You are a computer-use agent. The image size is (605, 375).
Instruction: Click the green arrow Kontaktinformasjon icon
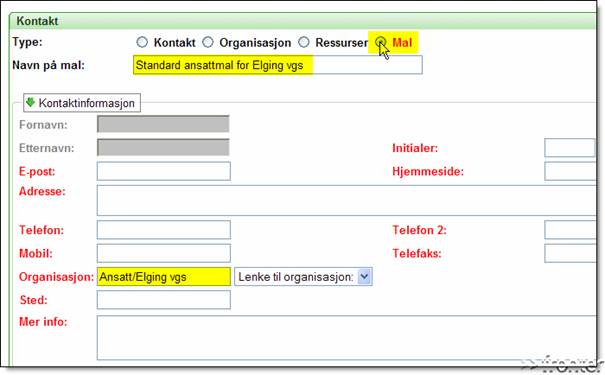[x=30, y=102]
